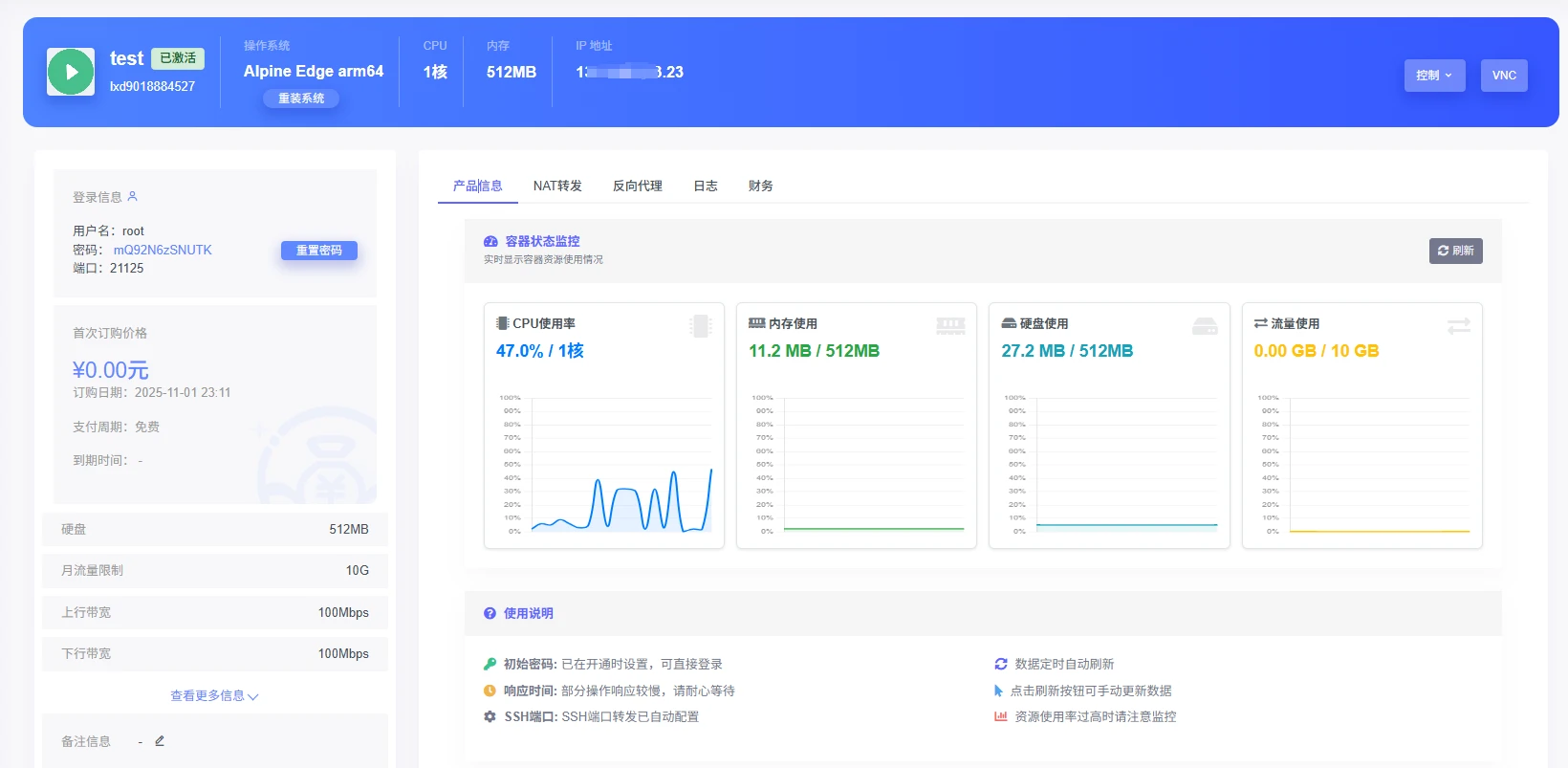Click the 0.00 GB / 10 GB value
This screenshot has width=1568, height=768.
click(x=1317, y=351)
